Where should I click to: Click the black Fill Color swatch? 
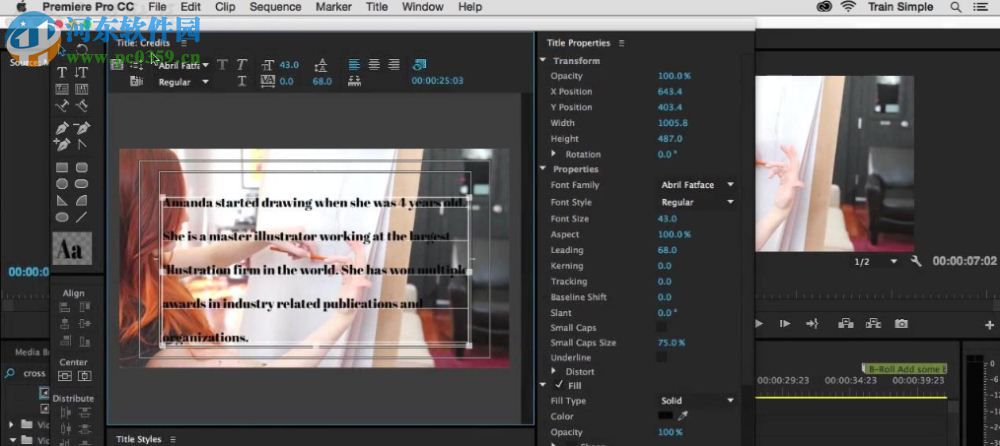tap(666, 416)
